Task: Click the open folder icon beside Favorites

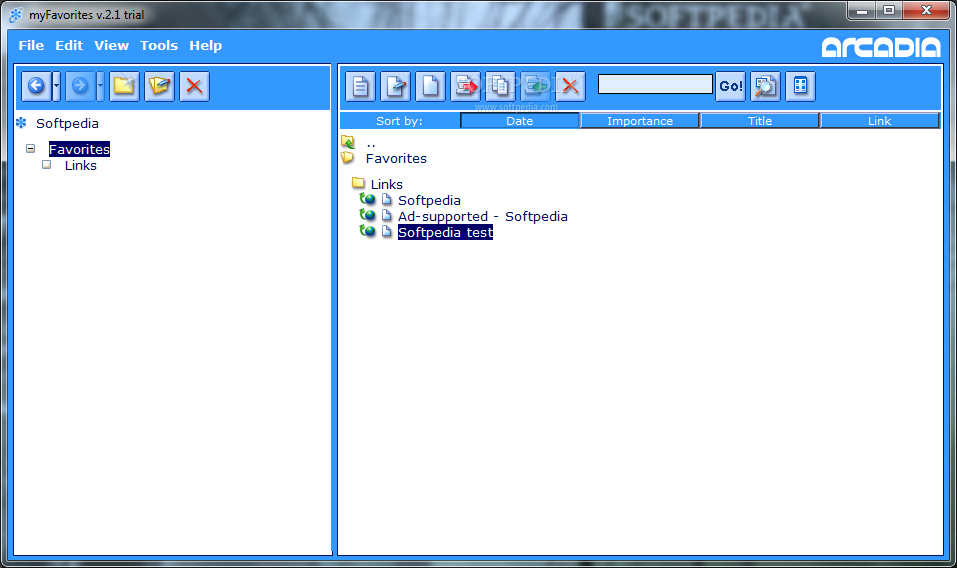Action: pos(348,158)
